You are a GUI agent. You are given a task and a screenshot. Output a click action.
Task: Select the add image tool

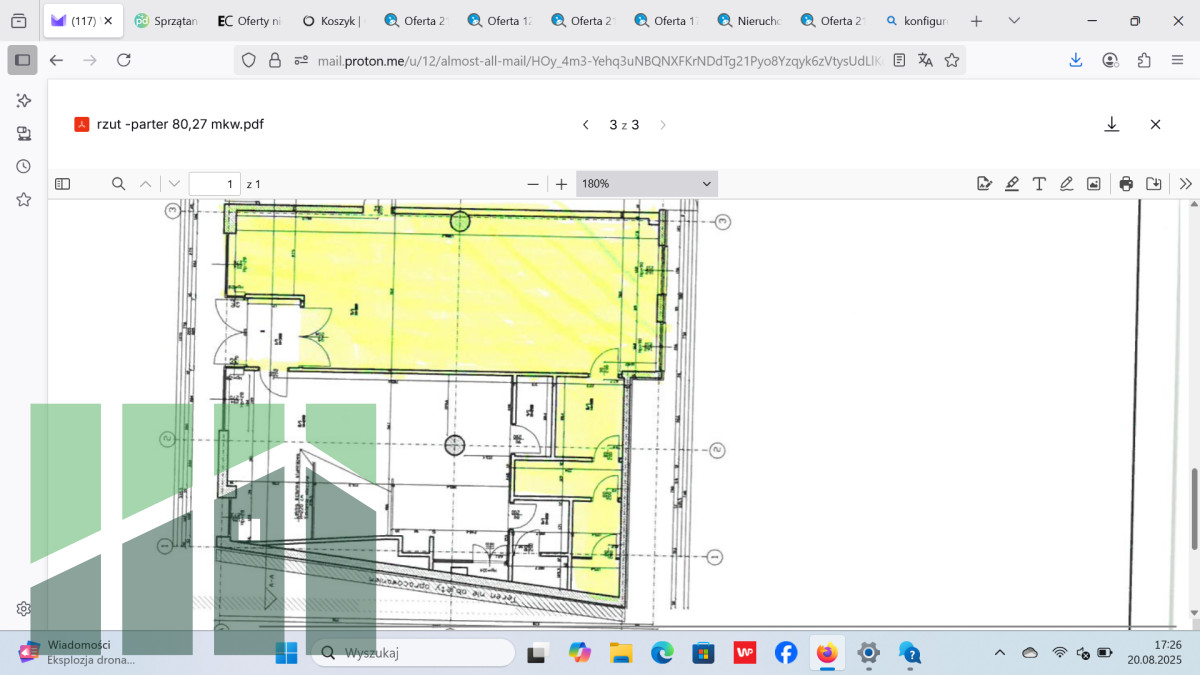pos(1094,184)
